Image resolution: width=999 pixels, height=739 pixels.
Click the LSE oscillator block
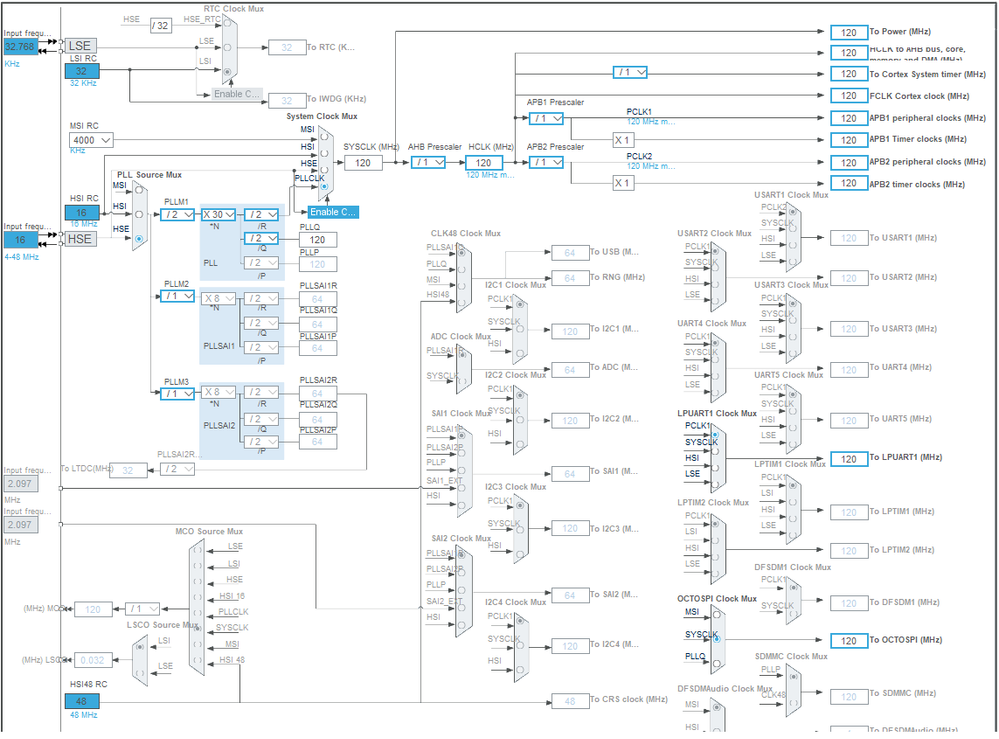coord(80,46)
